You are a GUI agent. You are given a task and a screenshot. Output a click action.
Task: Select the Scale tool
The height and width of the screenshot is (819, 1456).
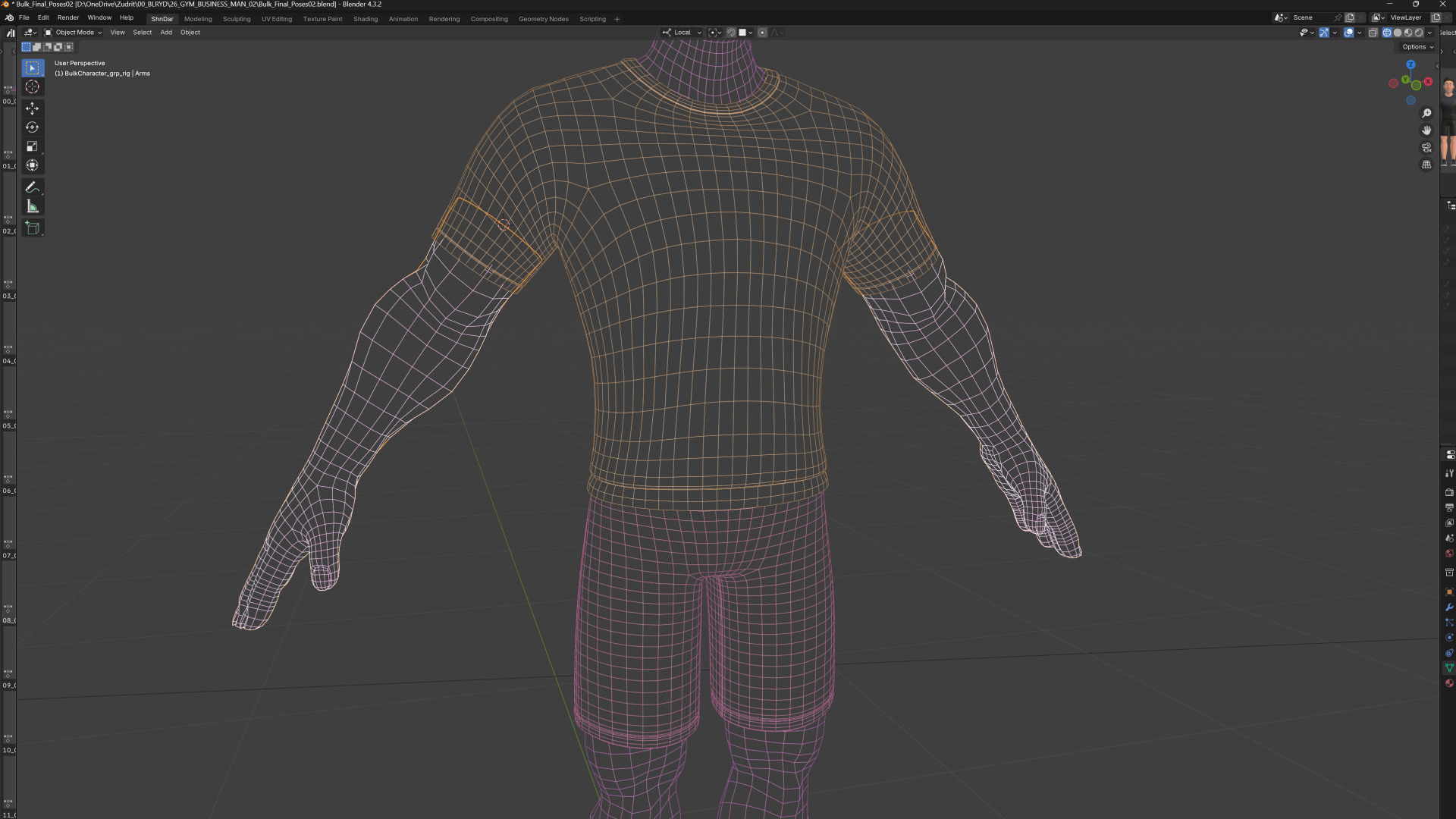coord(32,146)
